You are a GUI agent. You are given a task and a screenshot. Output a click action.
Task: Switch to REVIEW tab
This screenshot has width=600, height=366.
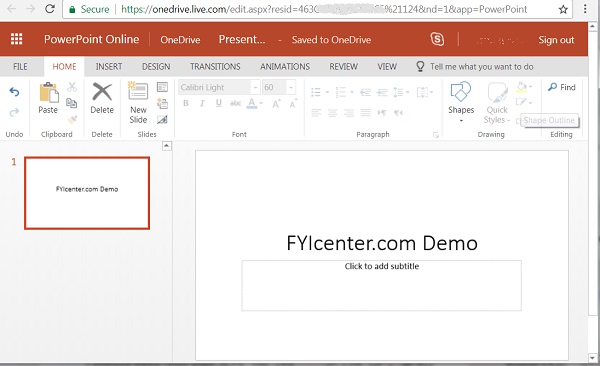pyautogui.click(x=344, y=67)
